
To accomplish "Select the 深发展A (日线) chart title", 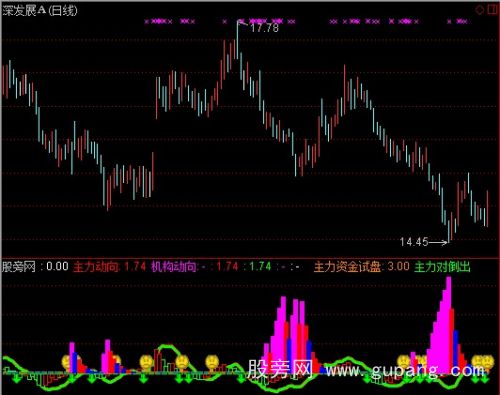I will point(40,11).
